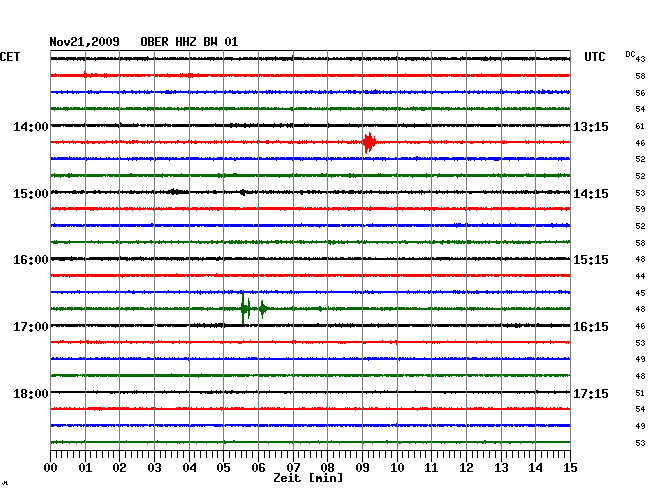
Task: Click the 17:00 CET time label
Action: coord(31,327)
